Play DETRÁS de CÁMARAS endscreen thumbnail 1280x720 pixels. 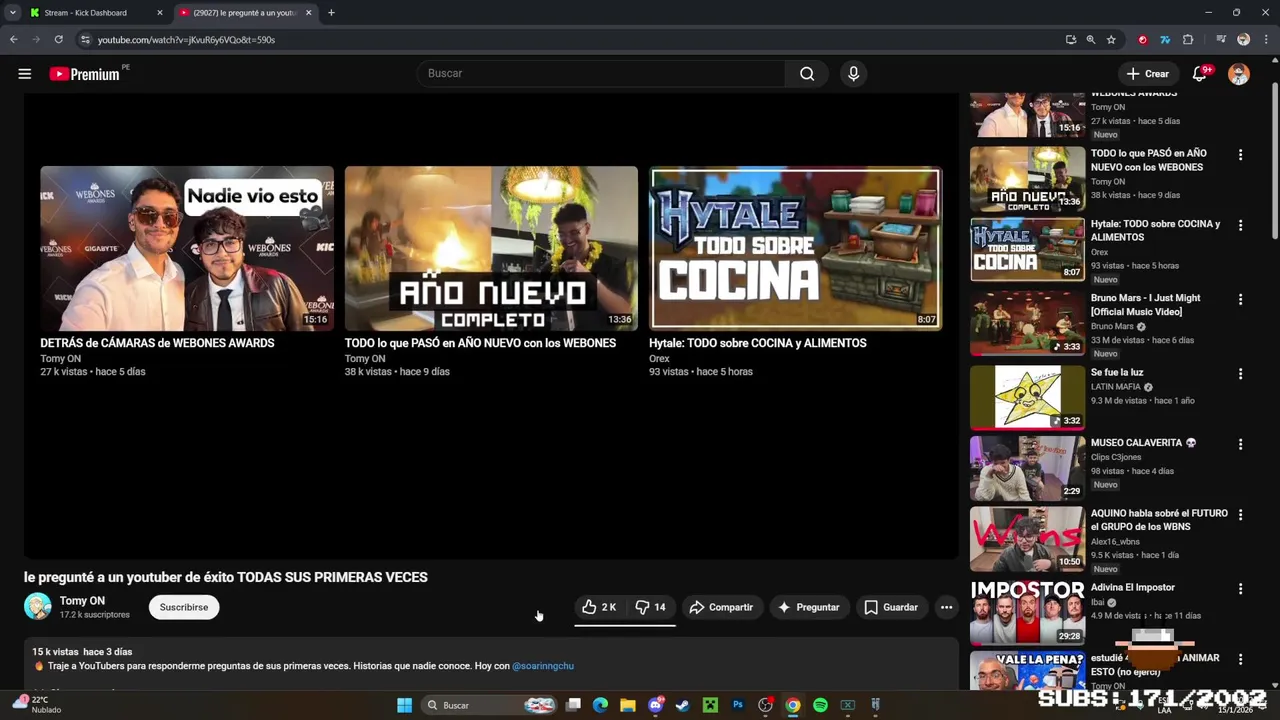tap(187, 248)
